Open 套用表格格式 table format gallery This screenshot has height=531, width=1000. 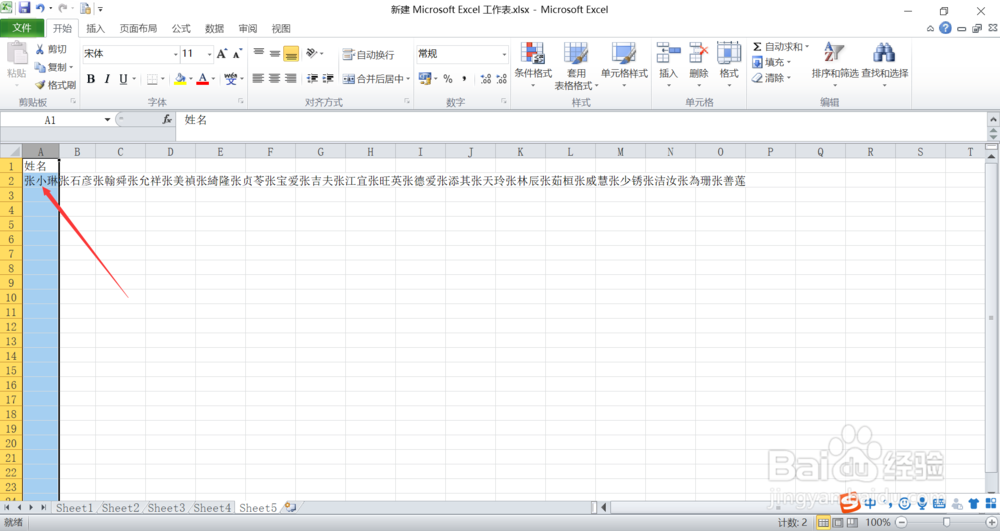(x=576, y=66)
